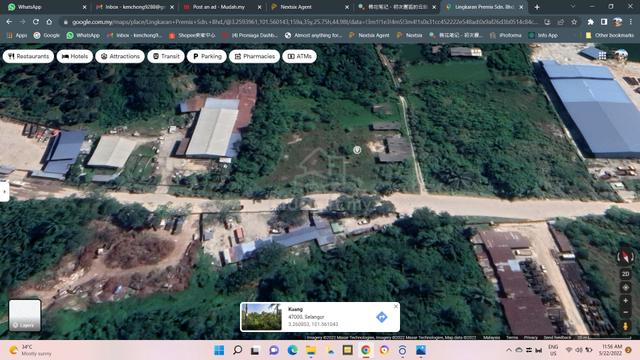Select the Street View pegman
Image resolution: width=640 pixels, height=360 pixels.
[x=625, y=326]
